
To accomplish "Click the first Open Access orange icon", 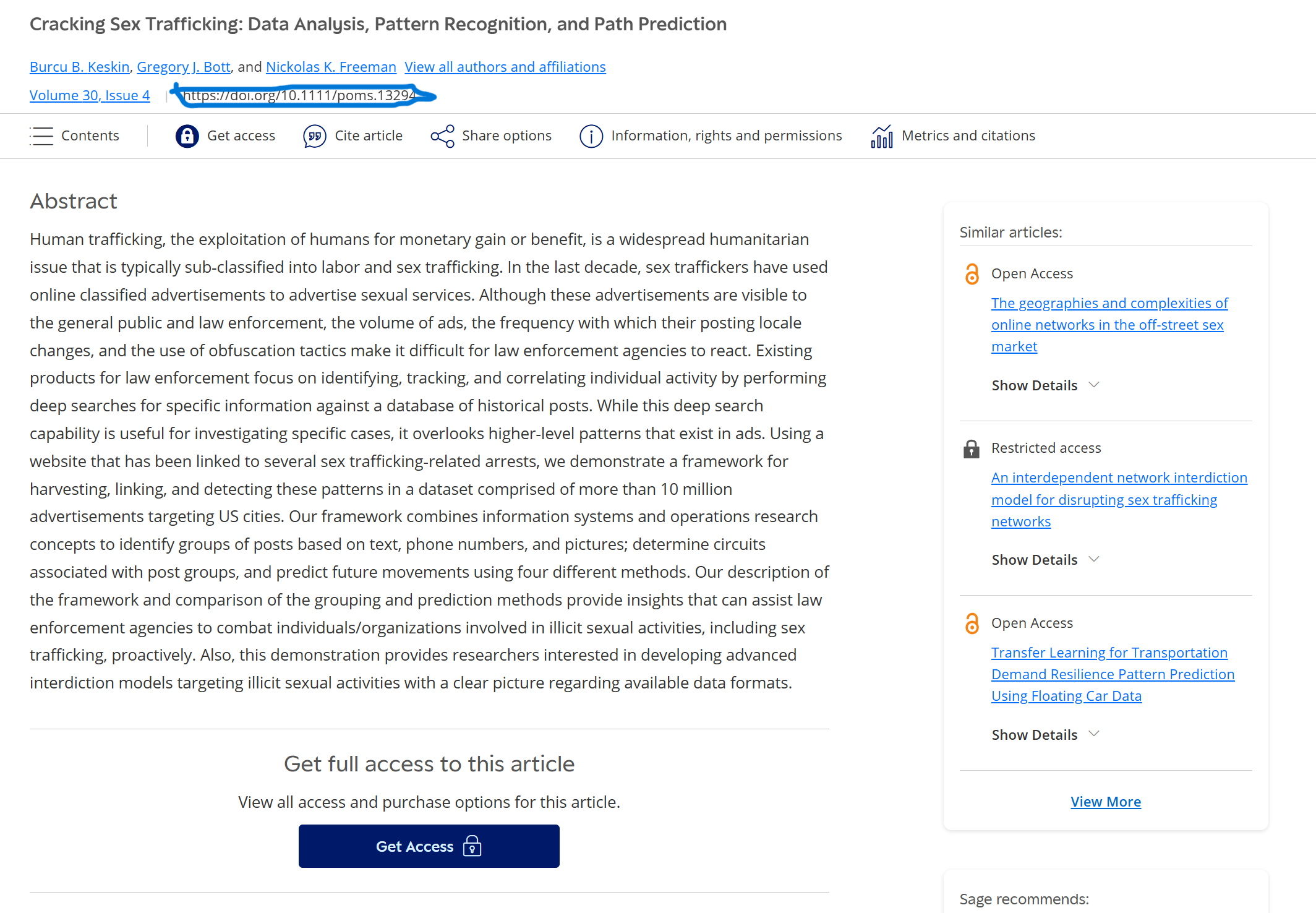I will [x=972, y=273].
